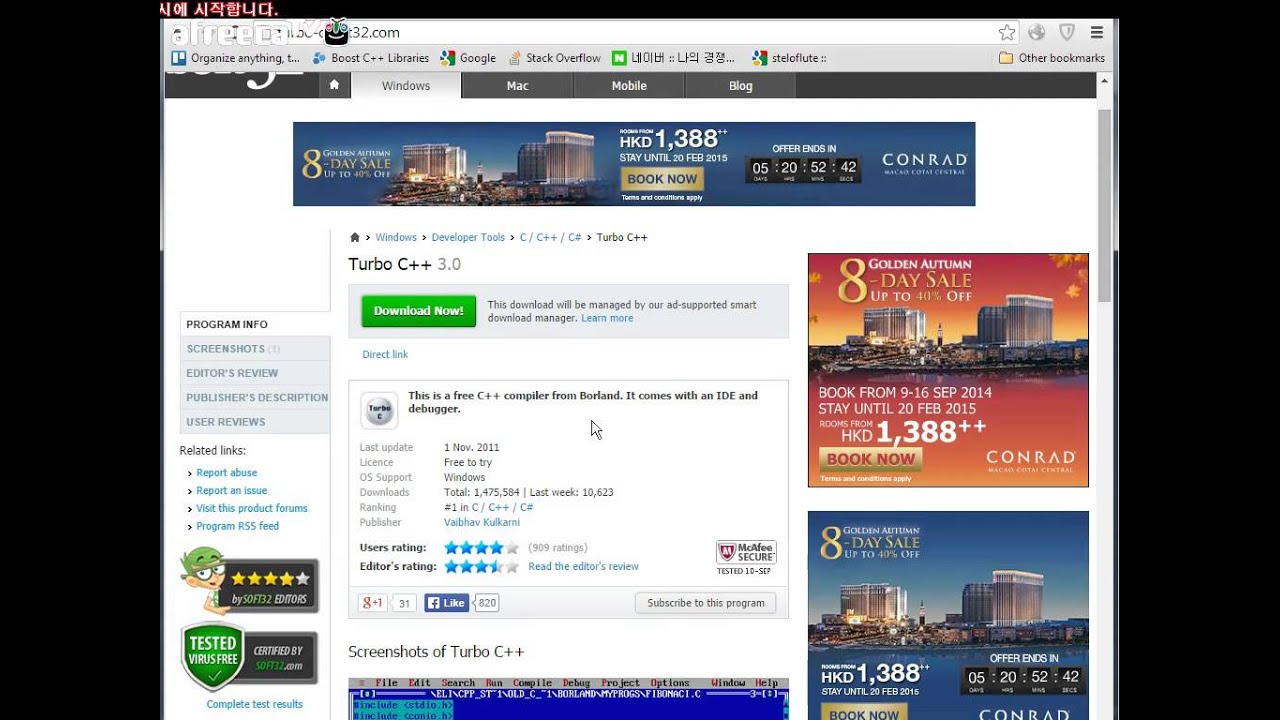Open the Learn more link
This screenshot has width=1280, height=720.
pos(607,318)
